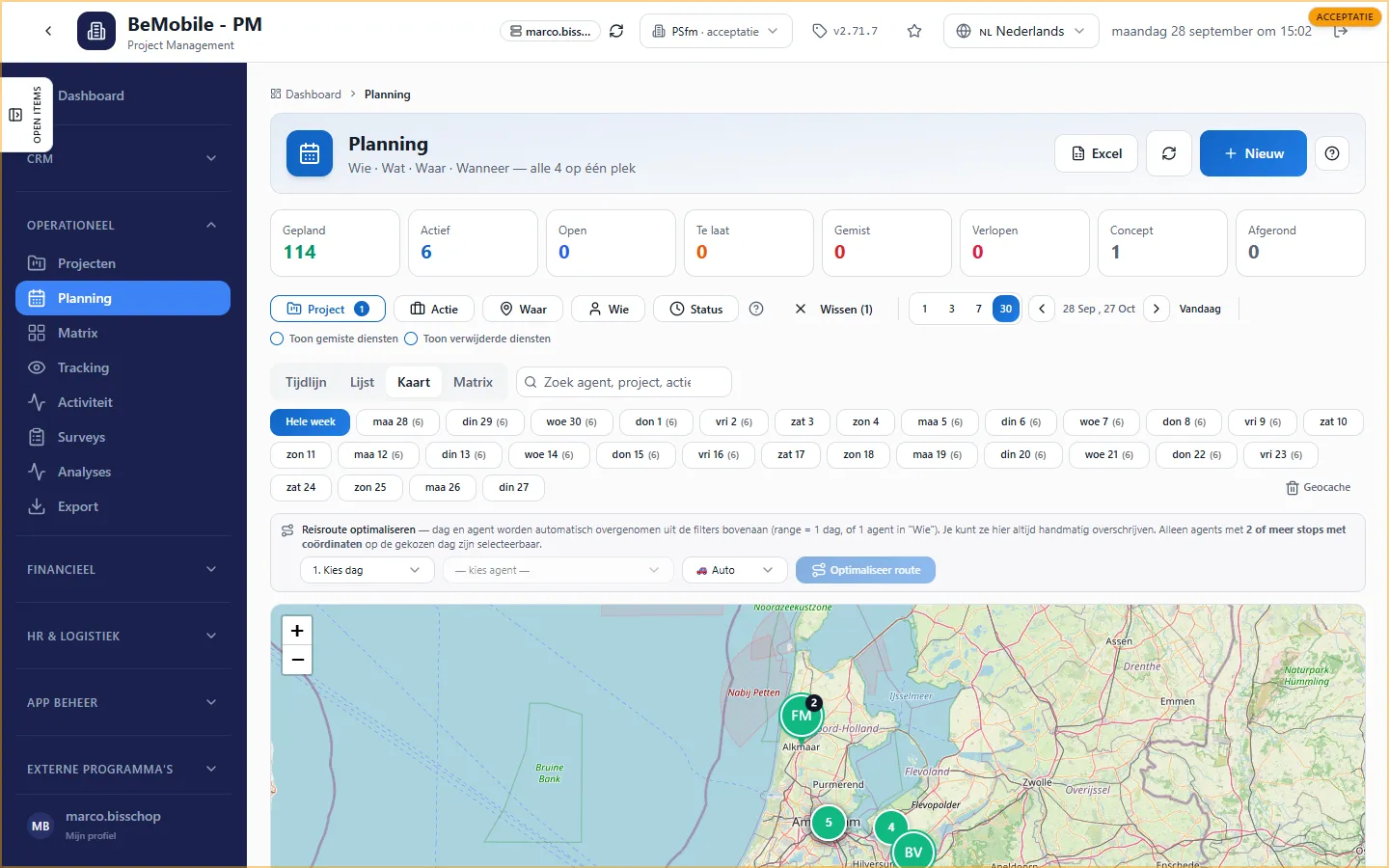Click the BeMobile PM app logo icon
Screen dimensions: 1389x868
(96, 31)
